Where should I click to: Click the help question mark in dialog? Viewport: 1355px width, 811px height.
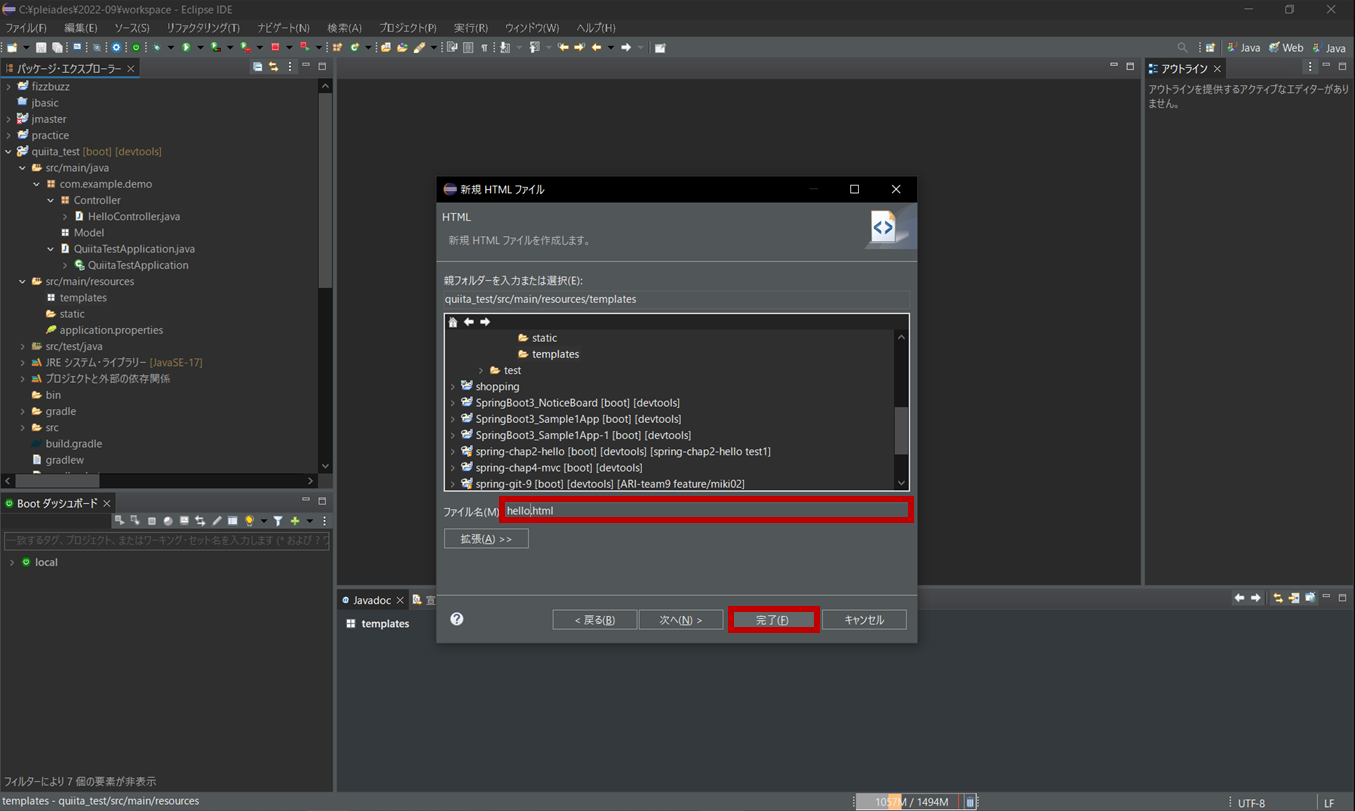click(457, 619)
